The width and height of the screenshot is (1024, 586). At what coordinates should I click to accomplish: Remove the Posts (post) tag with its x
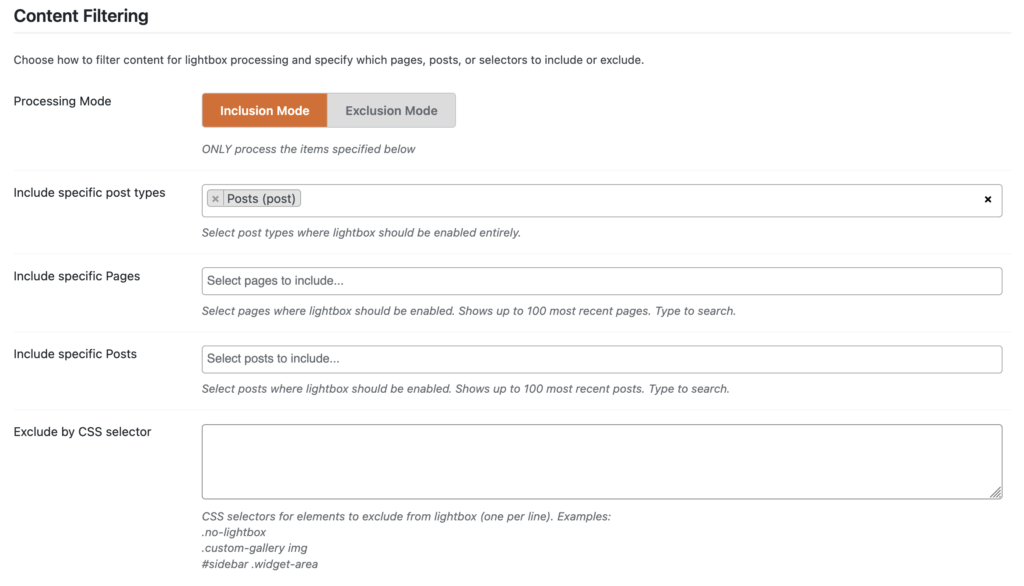point(215,199)
